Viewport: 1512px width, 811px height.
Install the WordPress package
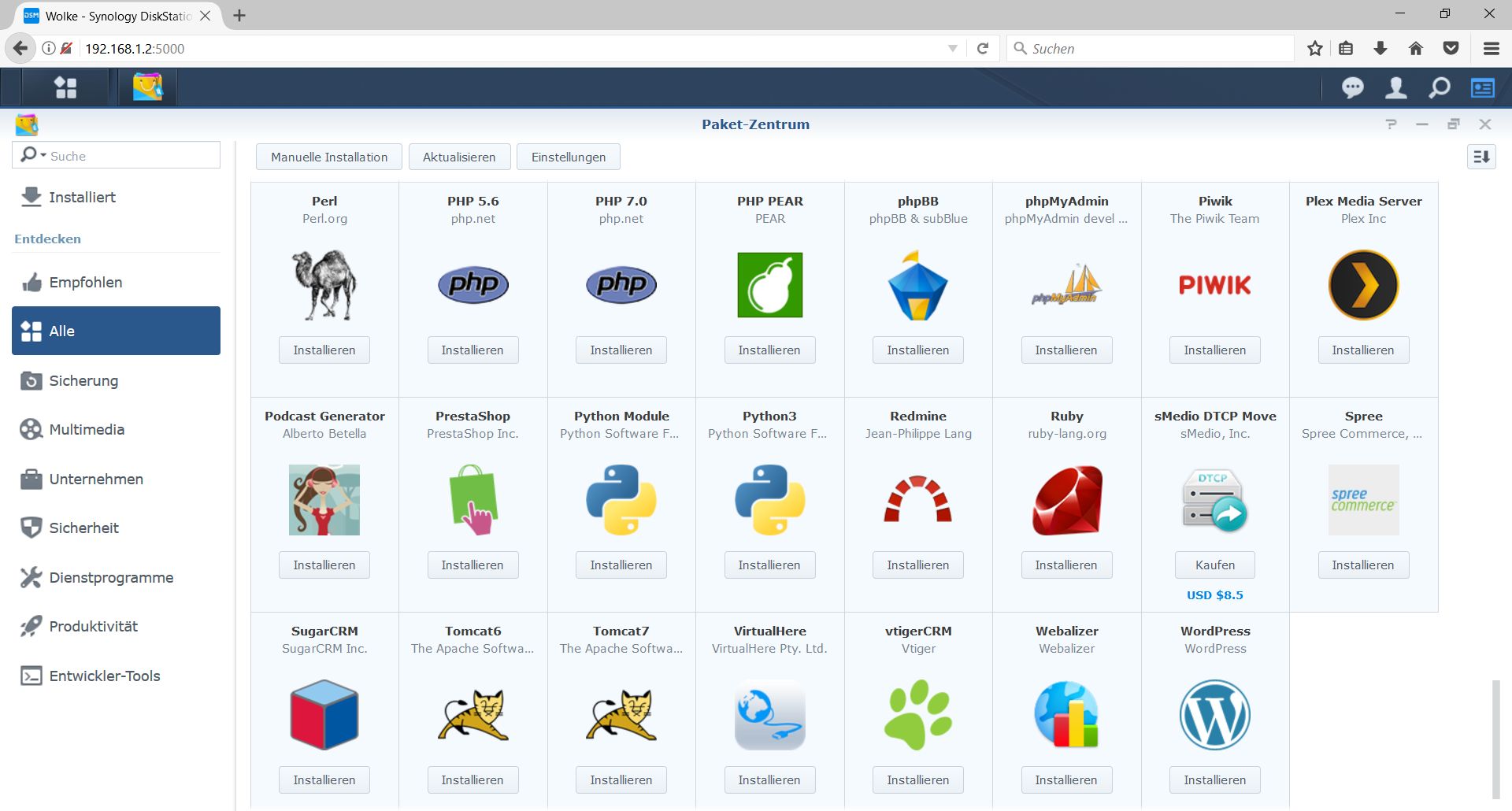[x=1215, y=780]
